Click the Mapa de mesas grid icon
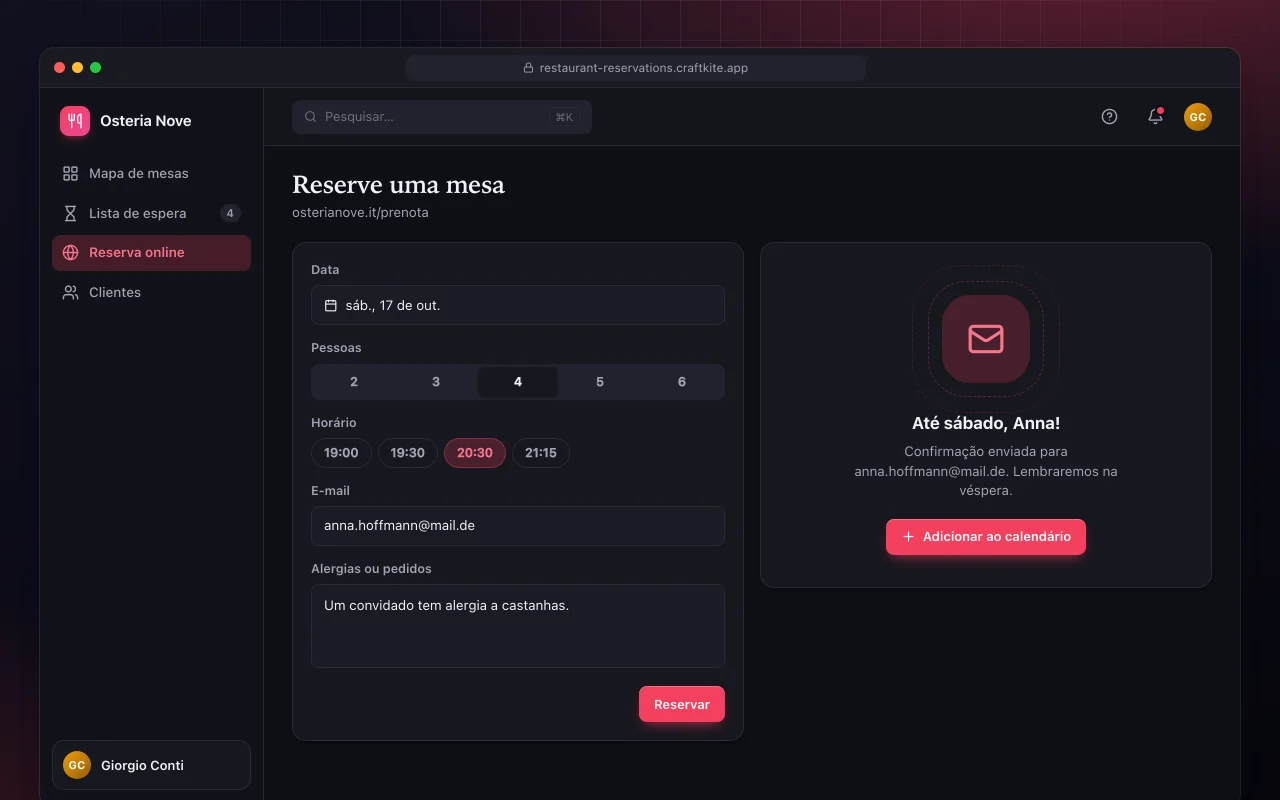The image size is (1280, 800). coord(70,173)
